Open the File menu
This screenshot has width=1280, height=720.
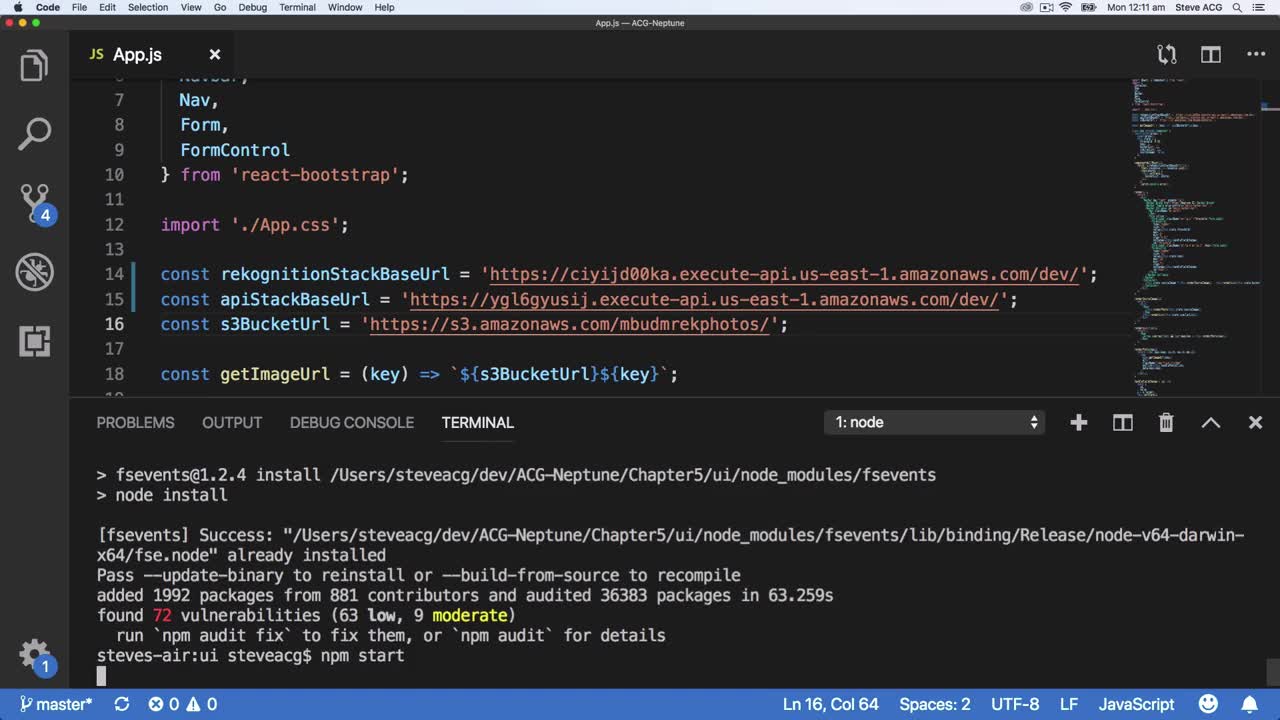point(79,7)
